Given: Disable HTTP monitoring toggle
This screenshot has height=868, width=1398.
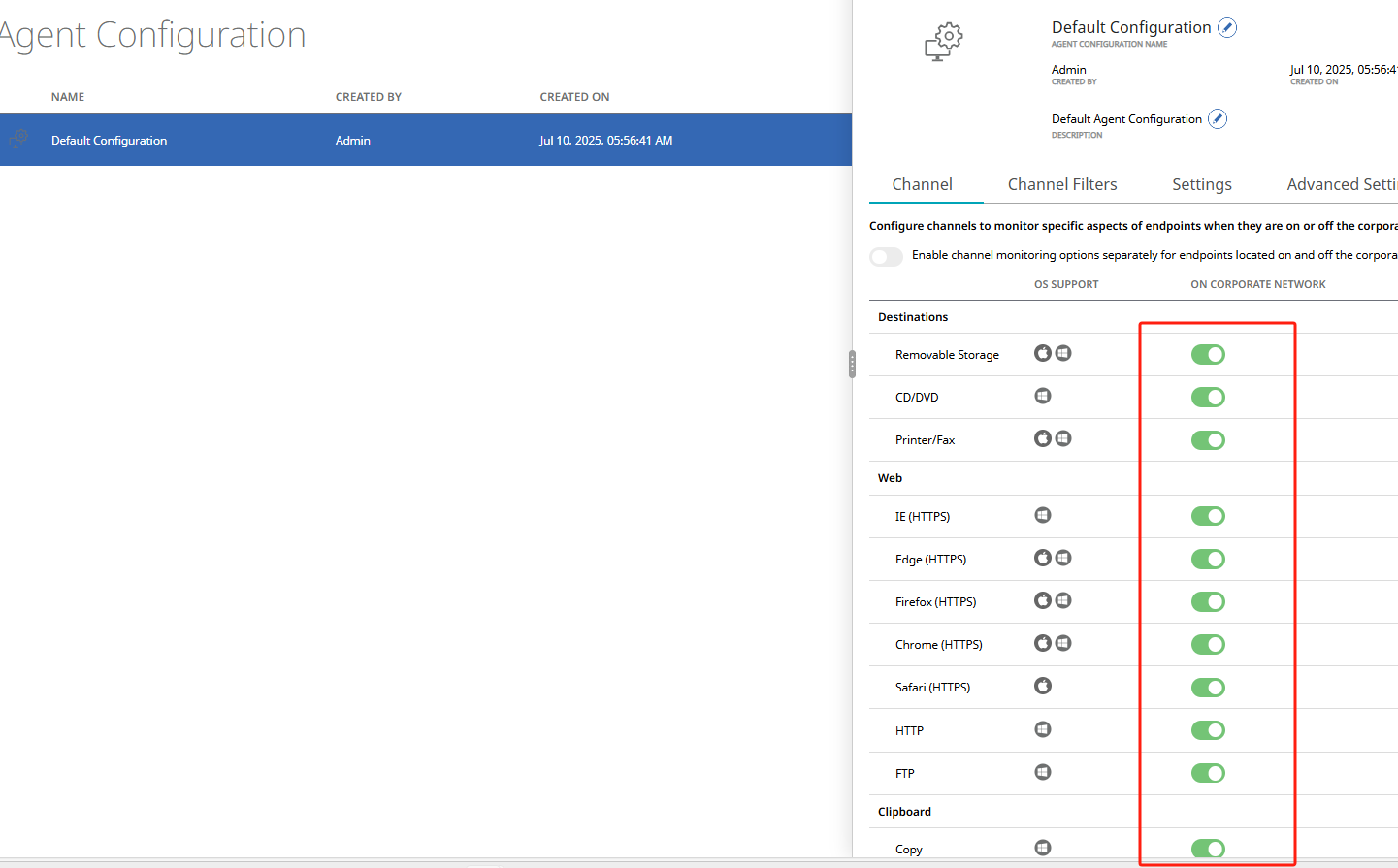Looking at the screenshot, I should [1208, 730].
